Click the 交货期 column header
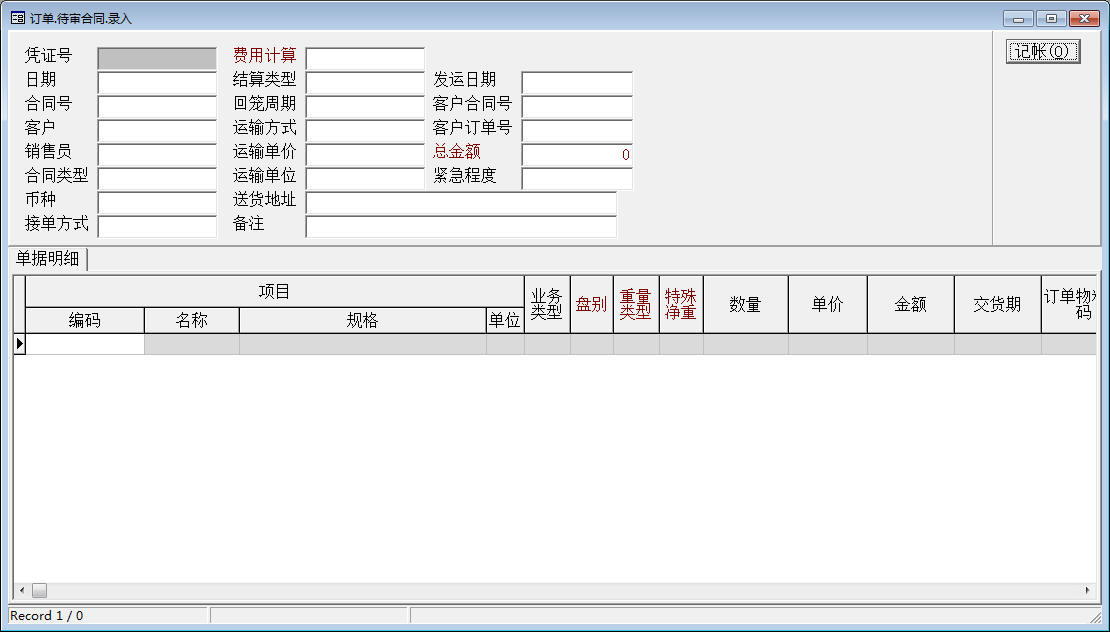The width and height of the screenshot is (1110, 632). point(997,305)
